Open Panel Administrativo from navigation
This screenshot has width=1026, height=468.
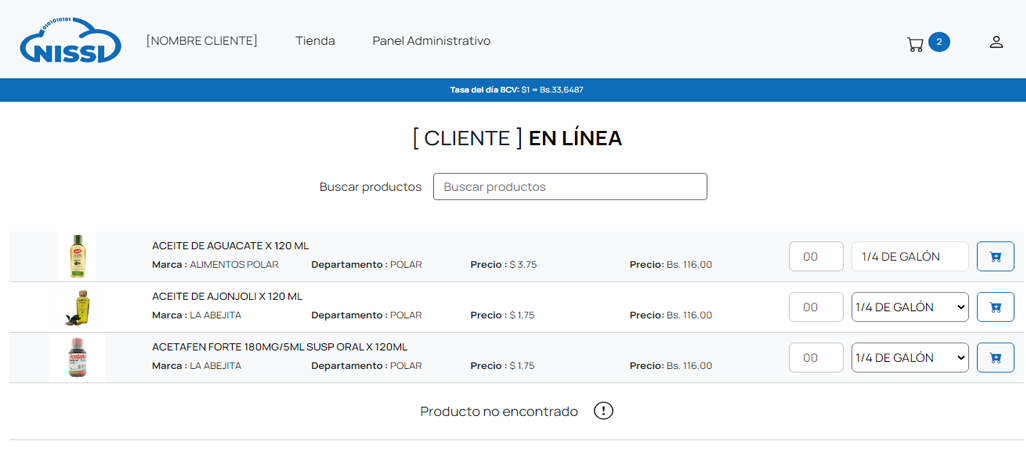tap(431, 41)
